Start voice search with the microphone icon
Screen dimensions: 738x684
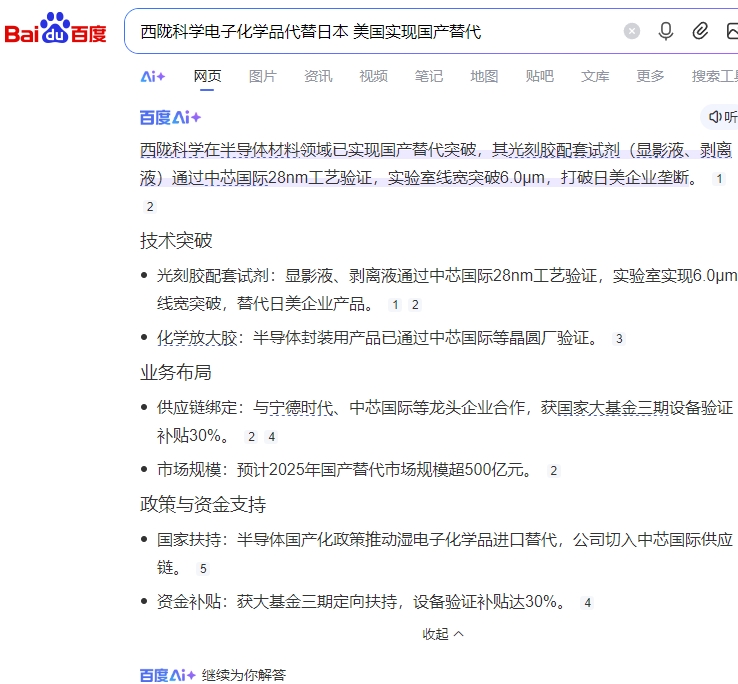point(666,32)
